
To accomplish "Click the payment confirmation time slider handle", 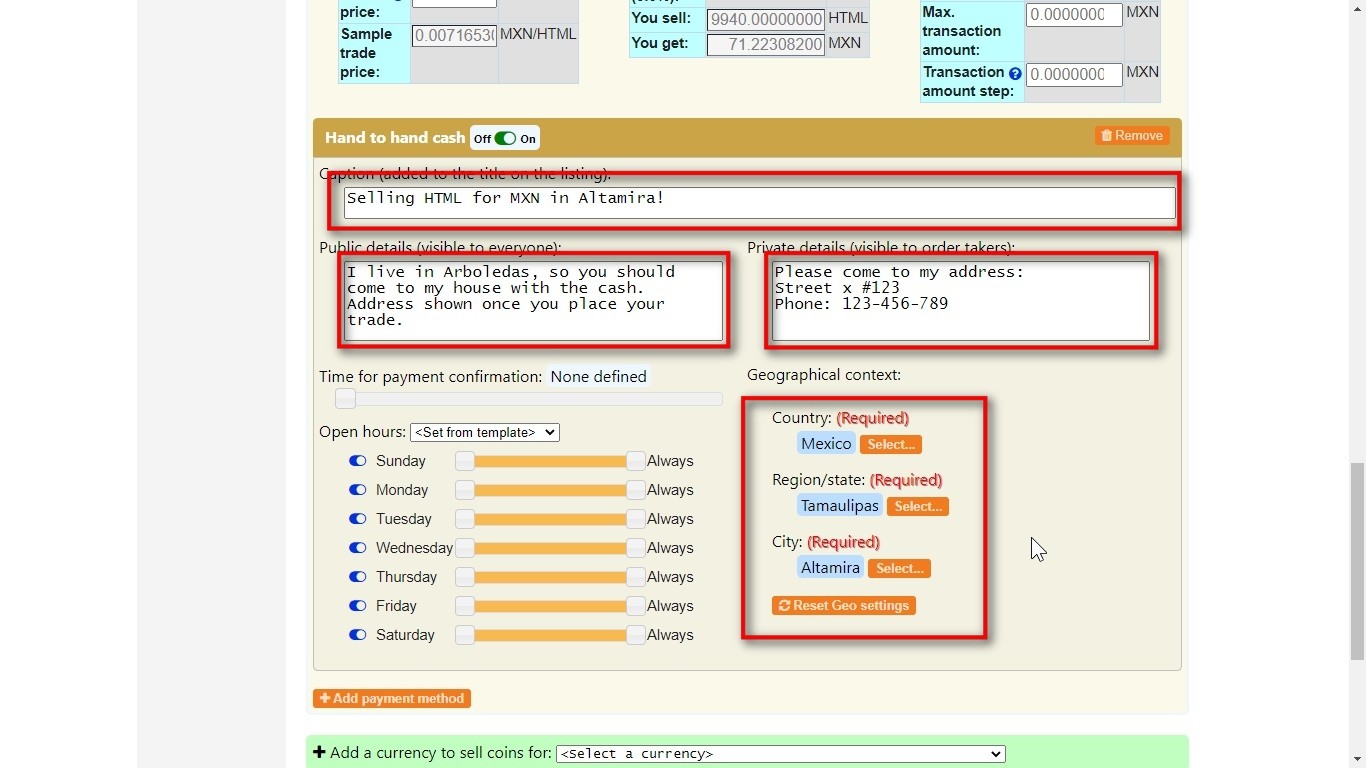I will (x=345, y=399).
